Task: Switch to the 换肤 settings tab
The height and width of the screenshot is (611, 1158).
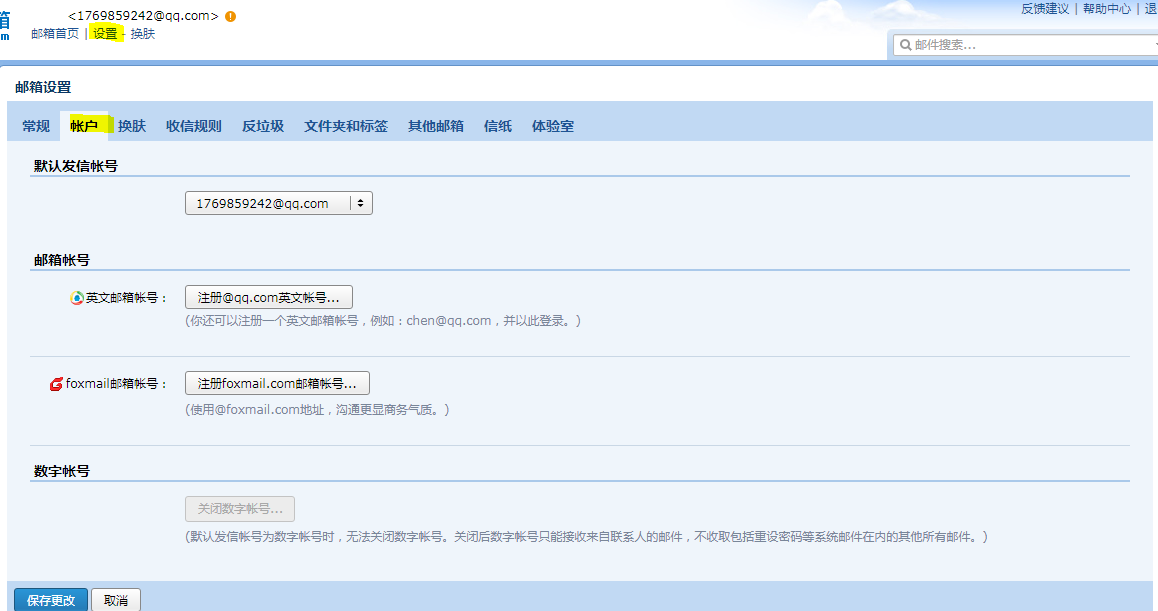Action: 132,126
